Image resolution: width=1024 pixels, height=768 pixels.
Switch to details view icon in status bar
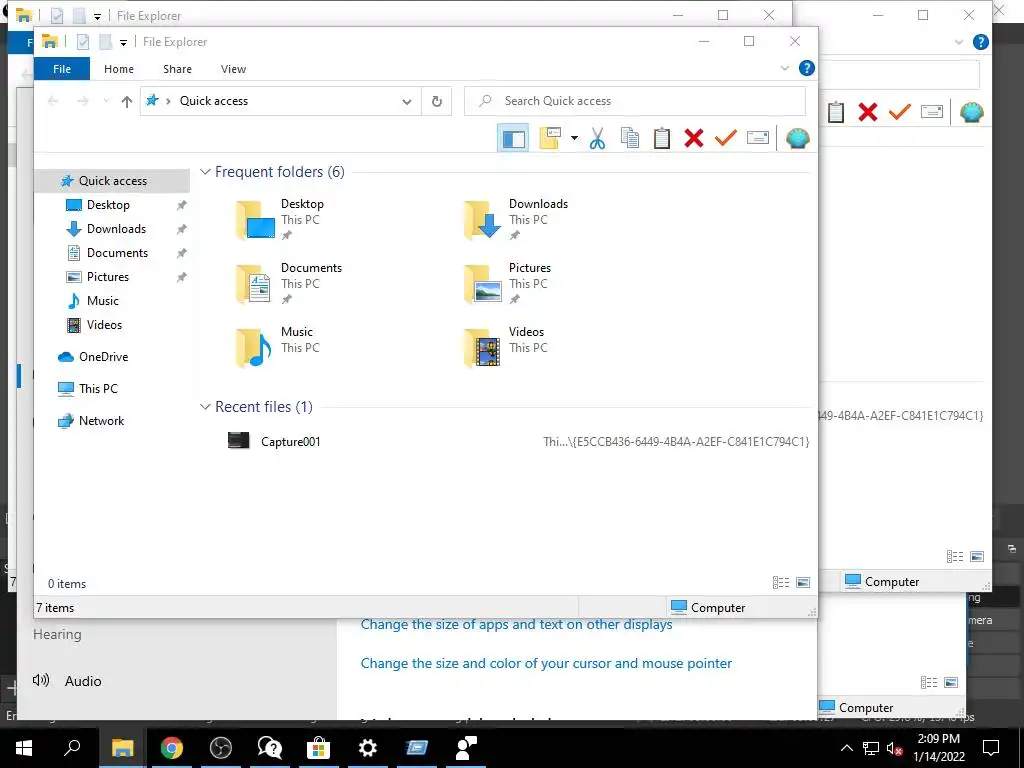click(781, 583)
